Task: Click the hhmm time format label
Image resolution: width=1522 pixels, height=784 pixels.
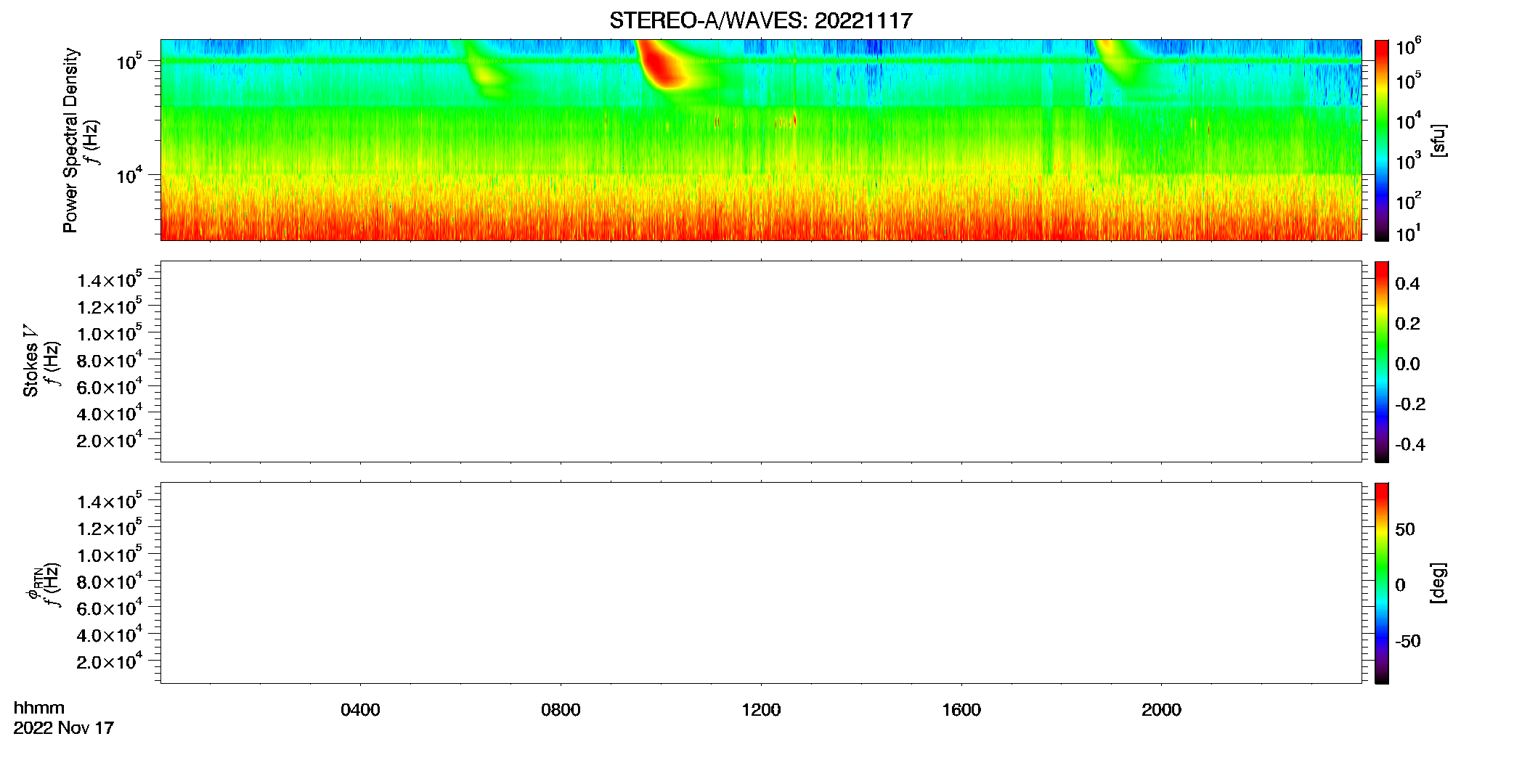Action: (x=39, y=708)
